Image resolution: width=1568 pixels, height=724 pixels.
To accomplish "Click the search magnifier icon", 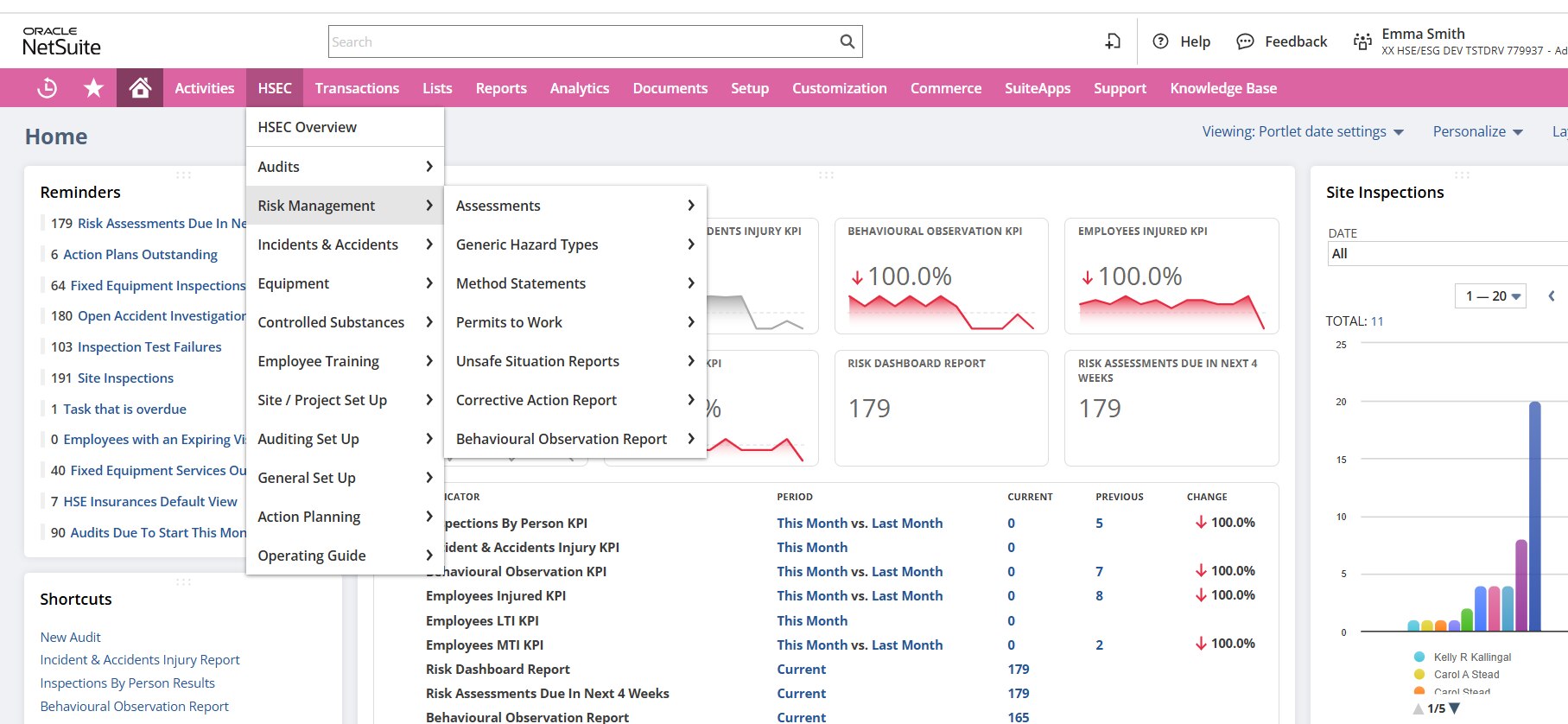I will click(847, 41).
